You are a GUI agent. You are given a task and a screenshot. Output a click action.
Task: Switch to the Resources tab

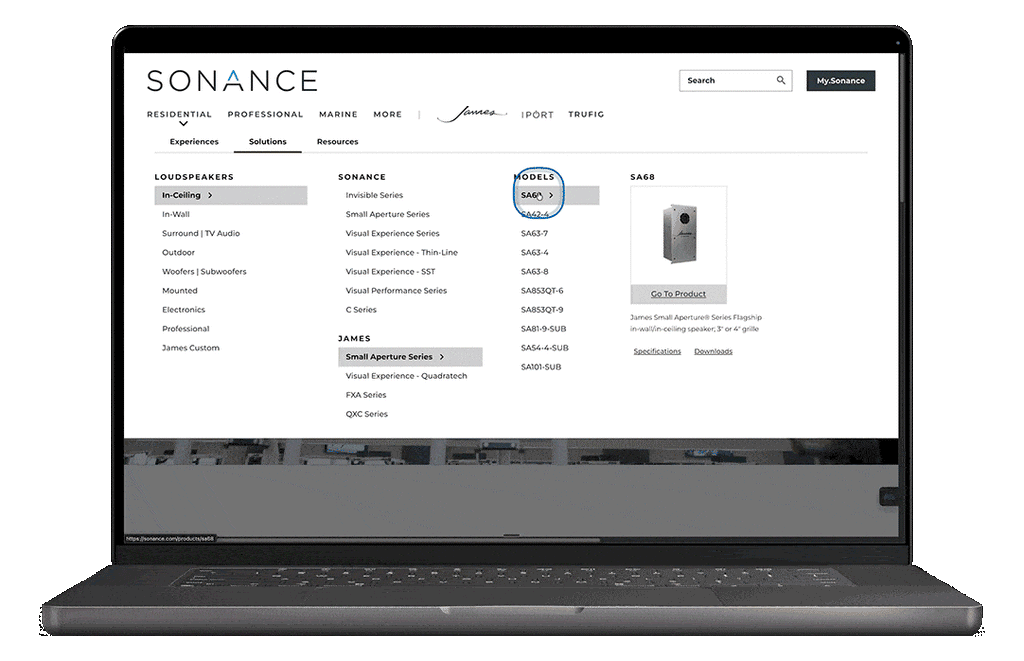(337, 142)
